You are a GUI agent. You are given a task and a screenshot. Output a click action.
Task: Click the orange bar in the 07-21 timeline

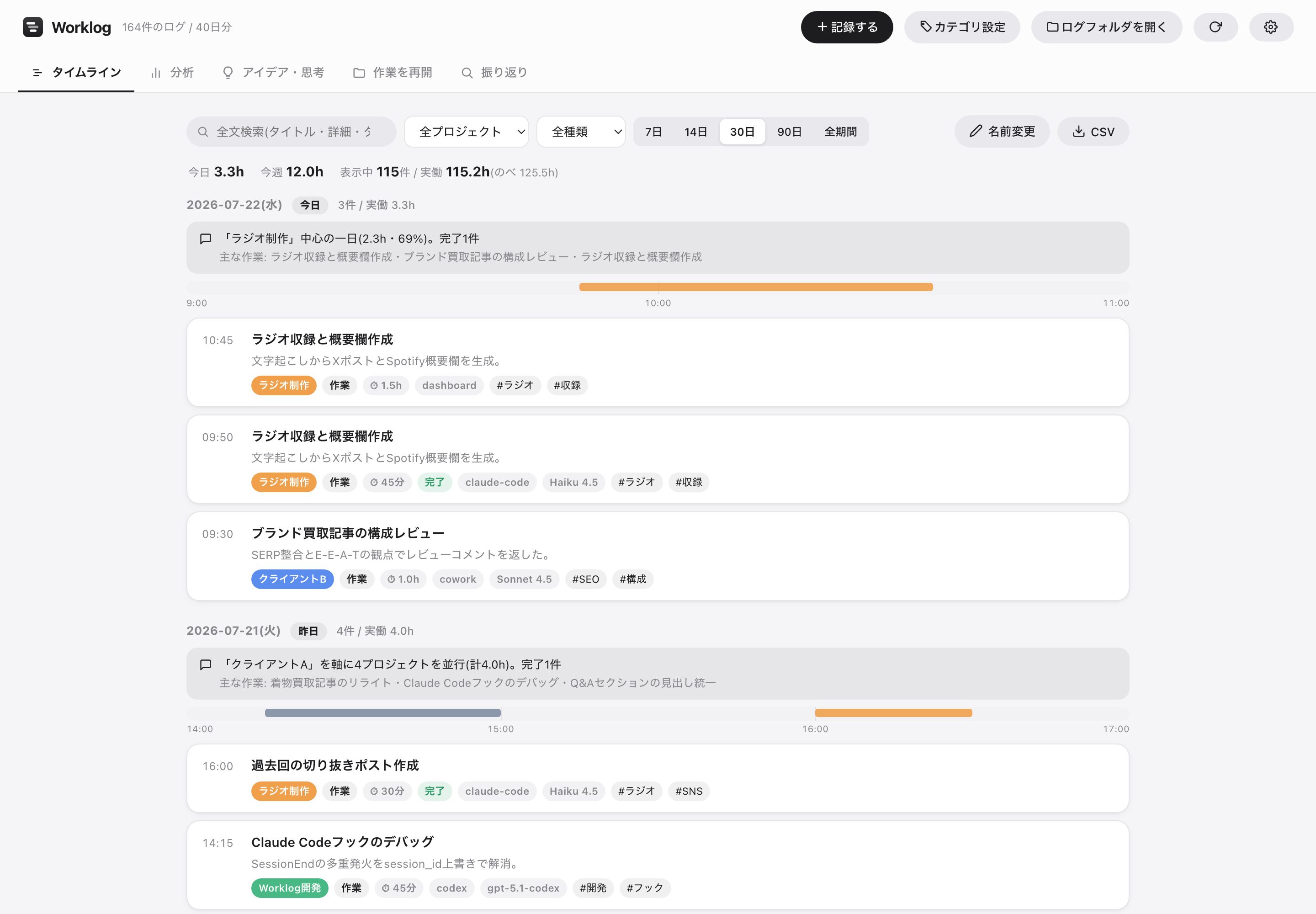(893, 713)
